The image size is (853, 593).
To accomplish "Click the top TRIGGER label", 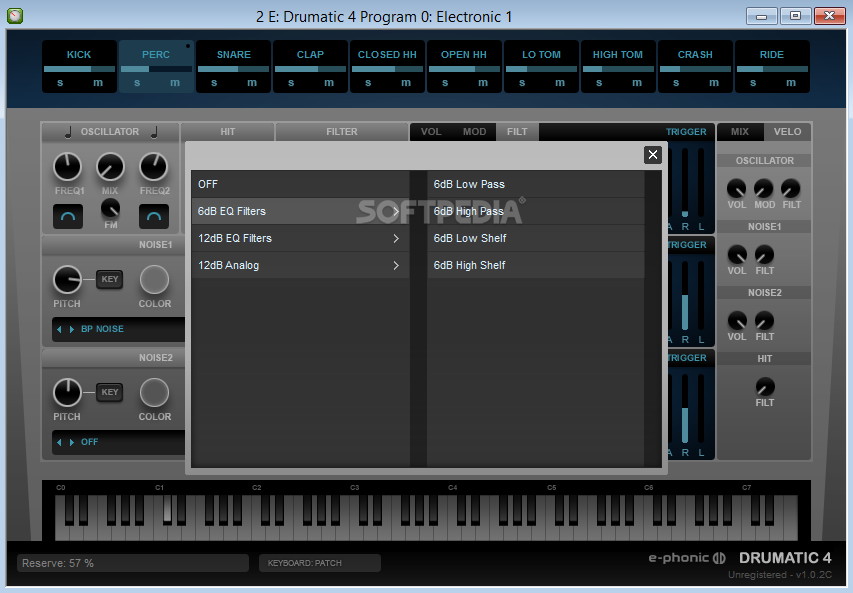I will pyautogui.click(x=686, y=132).
